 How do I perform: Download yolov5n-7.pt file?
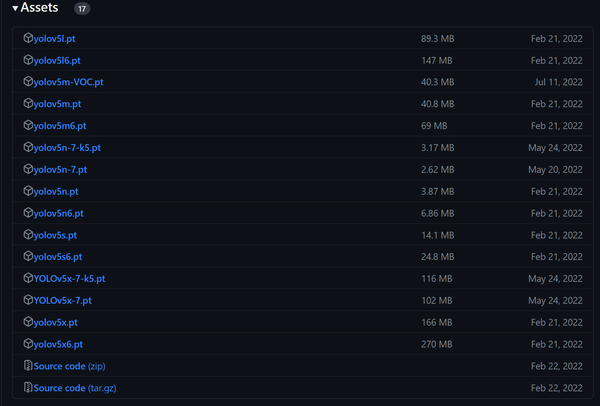pos(61,170)
